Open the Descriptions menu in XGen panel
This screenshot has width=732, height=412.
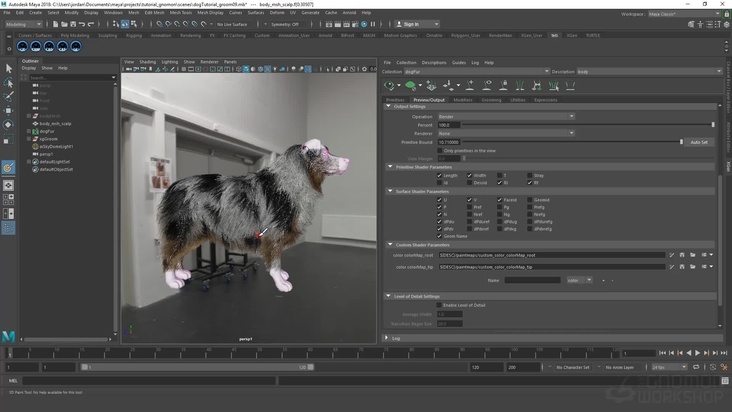[434, 62]
